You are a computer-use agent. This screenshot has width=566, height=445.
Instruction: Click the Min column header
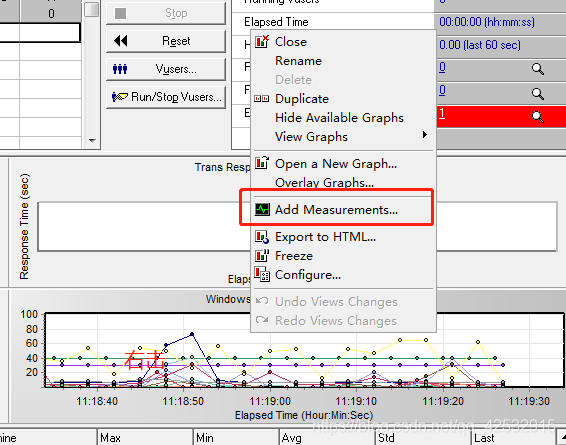pos(236,437)
